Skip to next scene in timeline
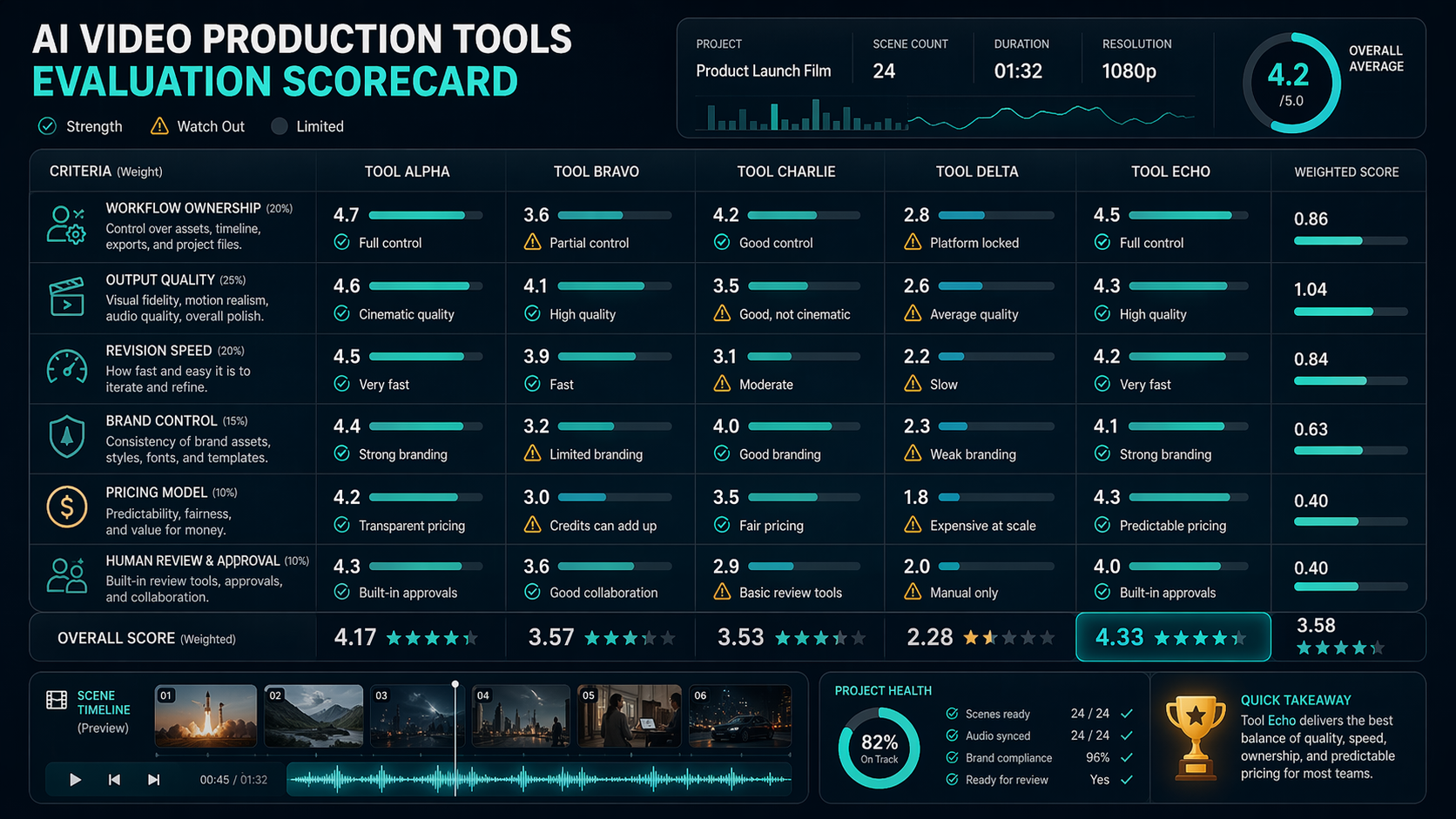The image size is (1456, 819). [x=153, y=780]
